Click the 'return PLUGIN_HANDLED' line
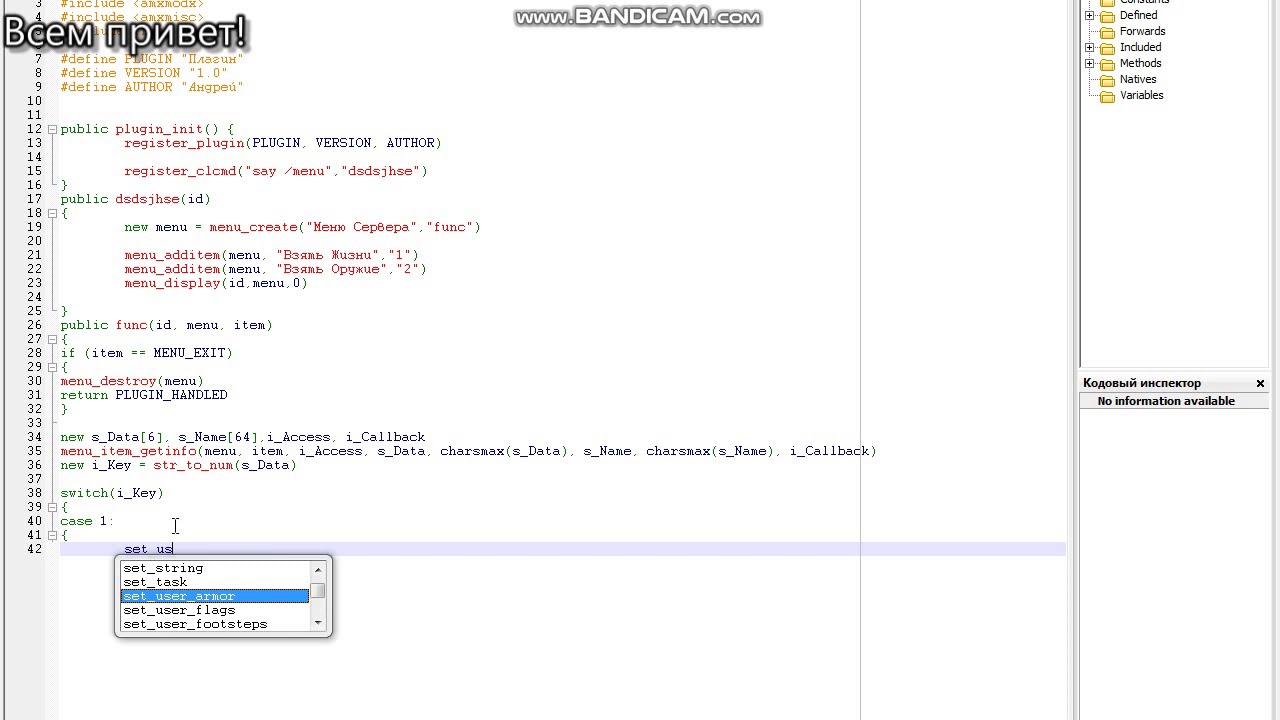 [x=144, y=395]
